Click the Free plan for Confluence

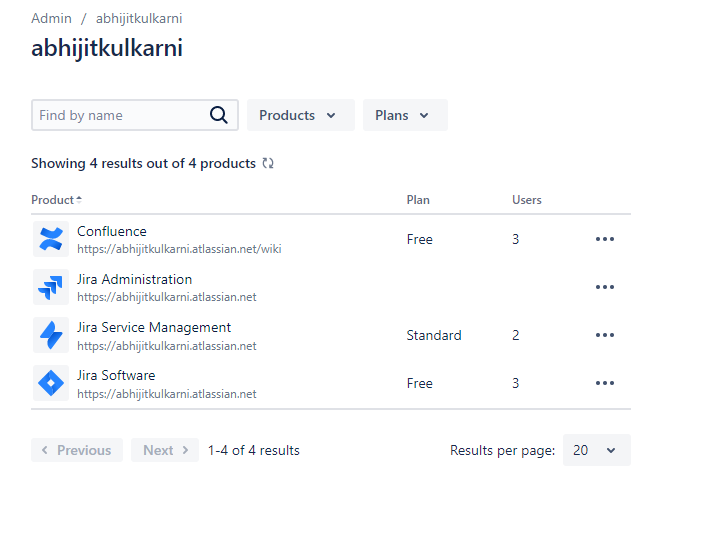(x=420, y=239)
